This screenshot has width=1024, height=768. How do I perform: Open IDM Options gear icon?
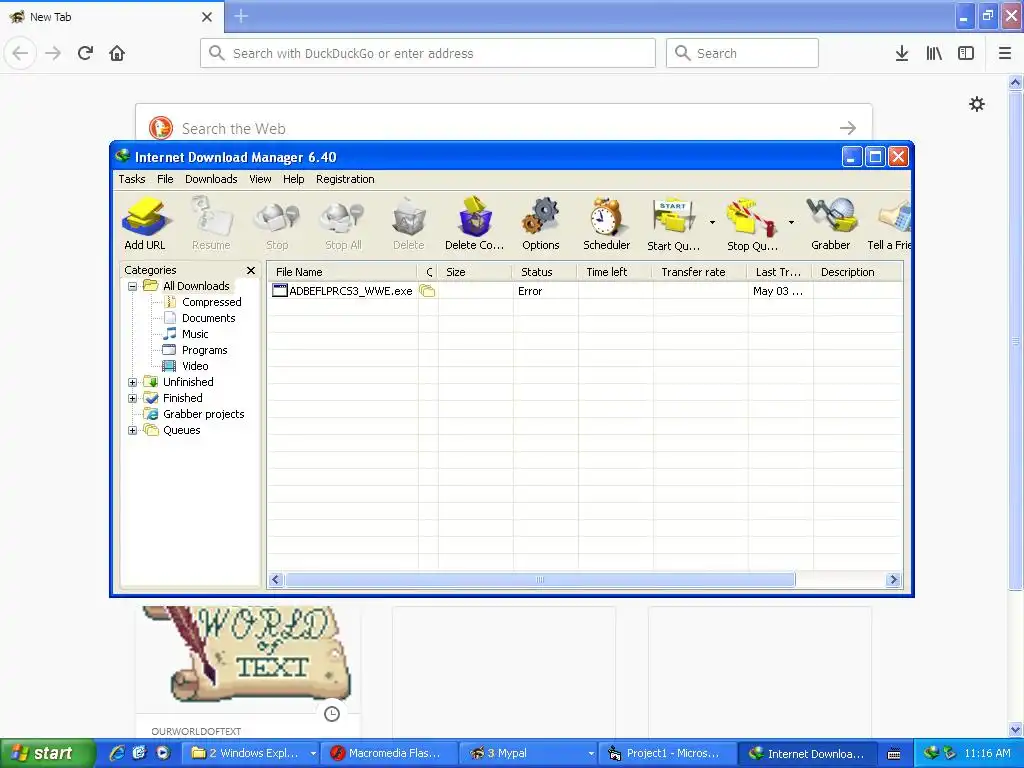(541, 224)
